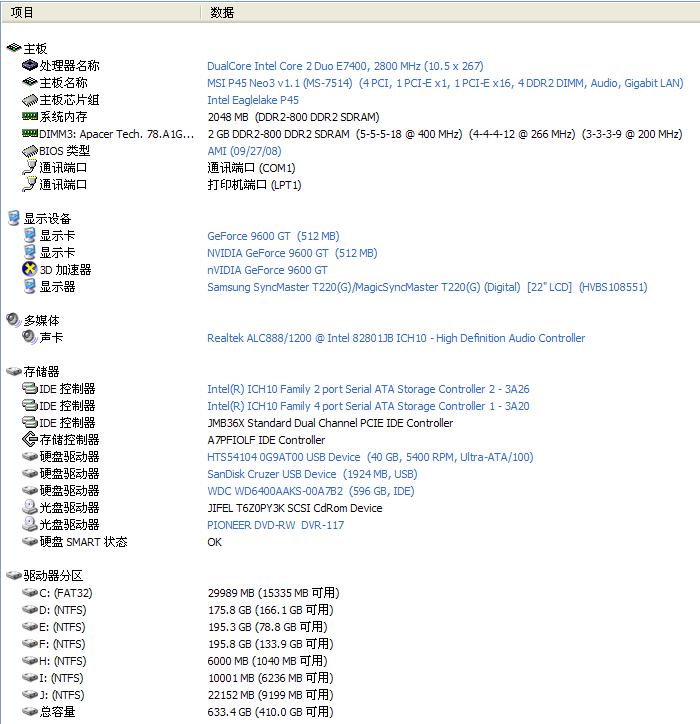Click the H: (NTFS) partition icon

(30, 660)
